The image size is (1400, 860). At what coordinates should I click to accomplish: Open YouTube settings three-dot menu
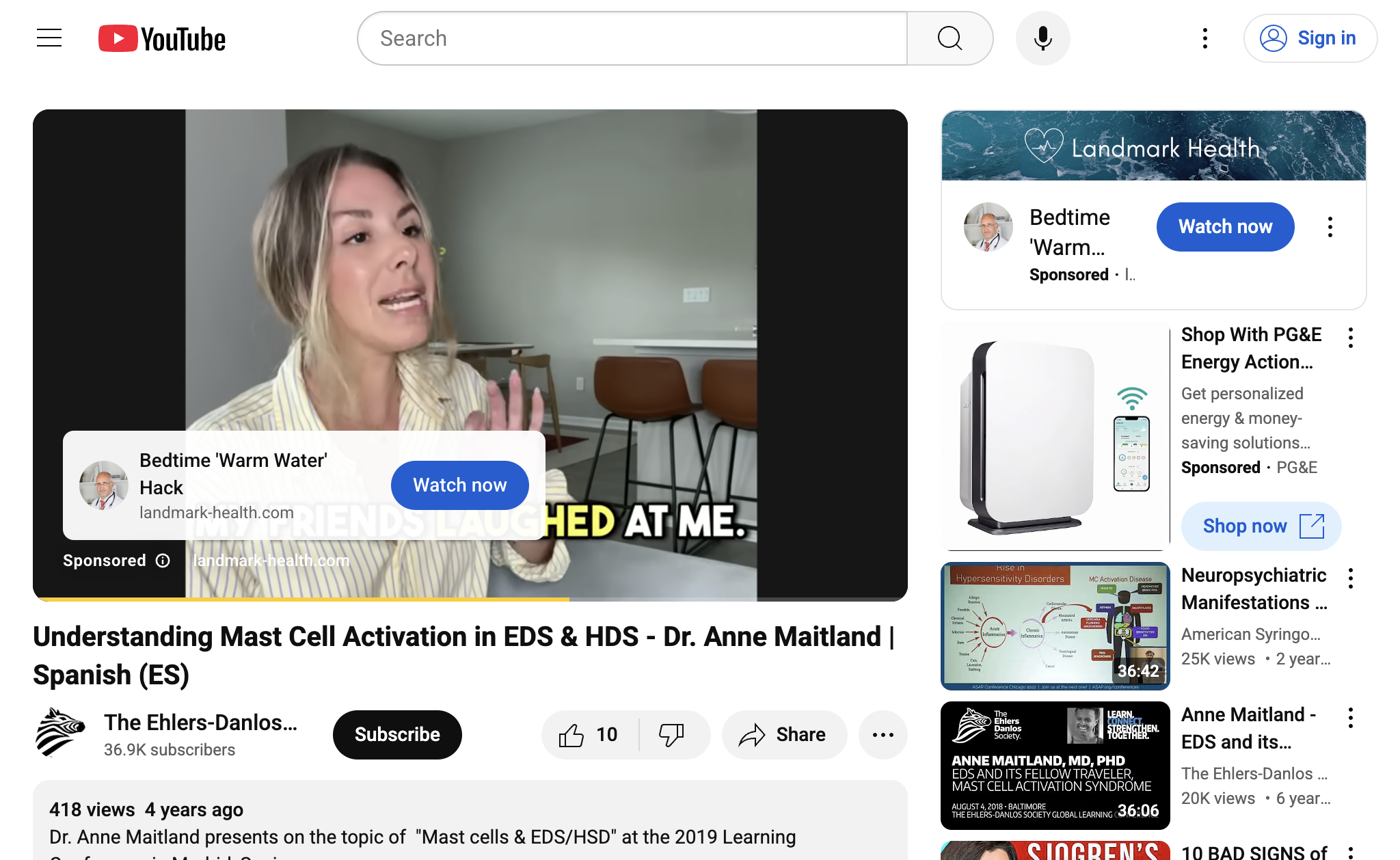[1205, 38]
